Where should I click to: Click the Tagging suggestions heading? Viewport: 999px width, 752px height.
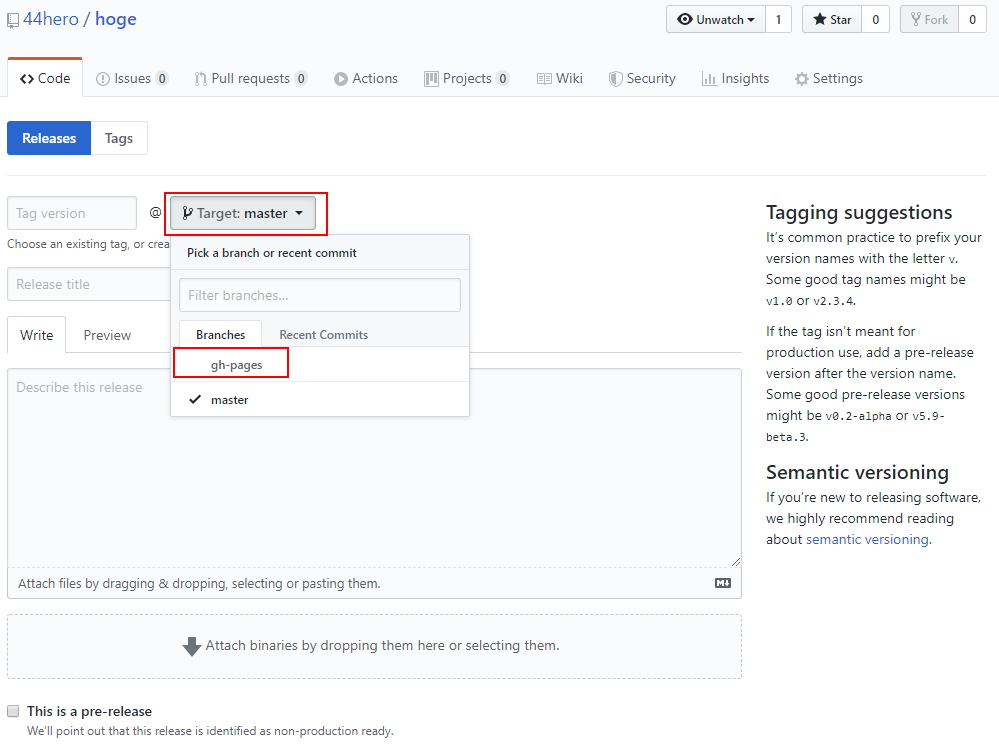[x=859, y=212]
